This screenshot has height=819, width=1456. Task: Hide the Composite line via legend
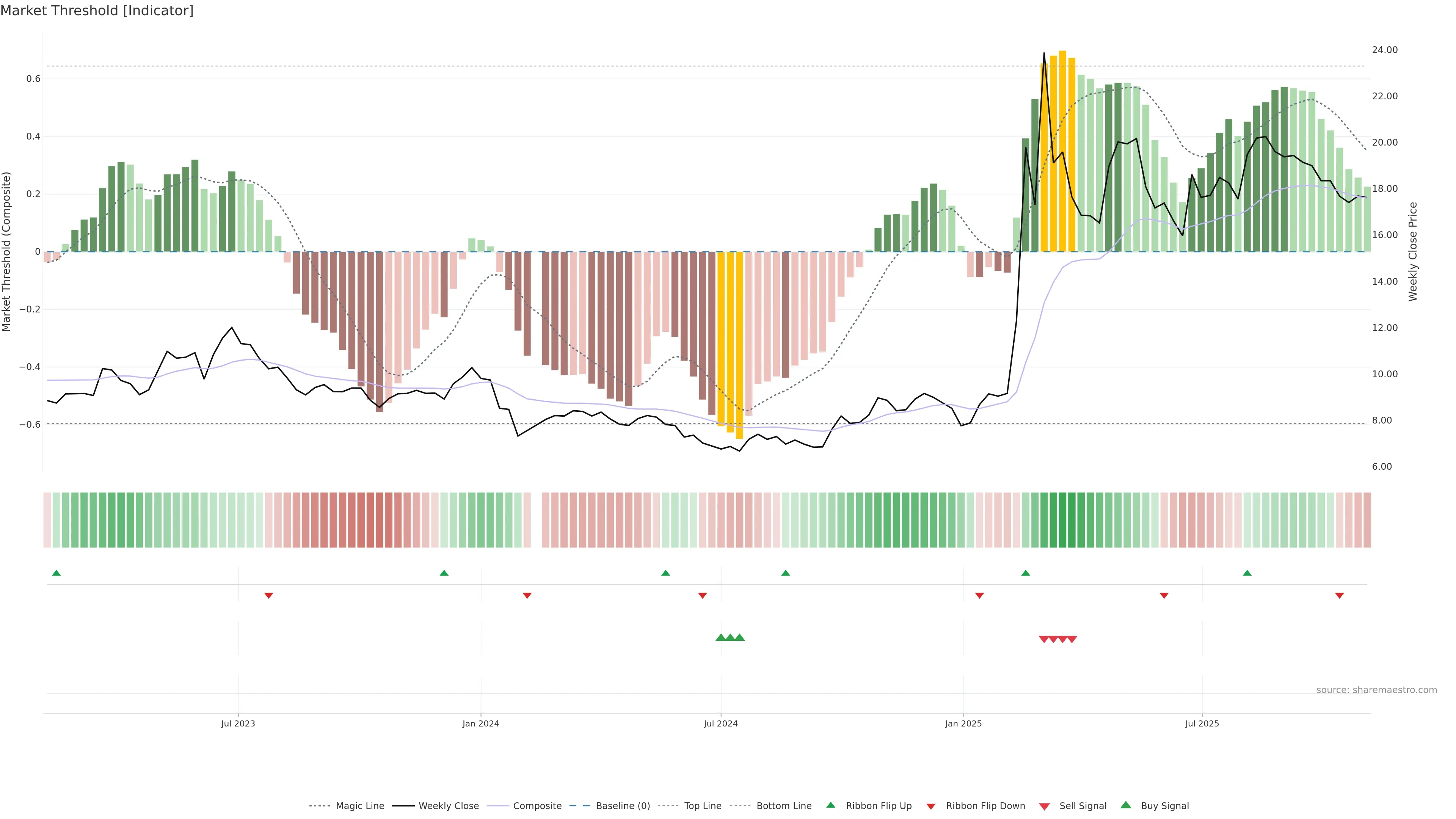point(537,806)
